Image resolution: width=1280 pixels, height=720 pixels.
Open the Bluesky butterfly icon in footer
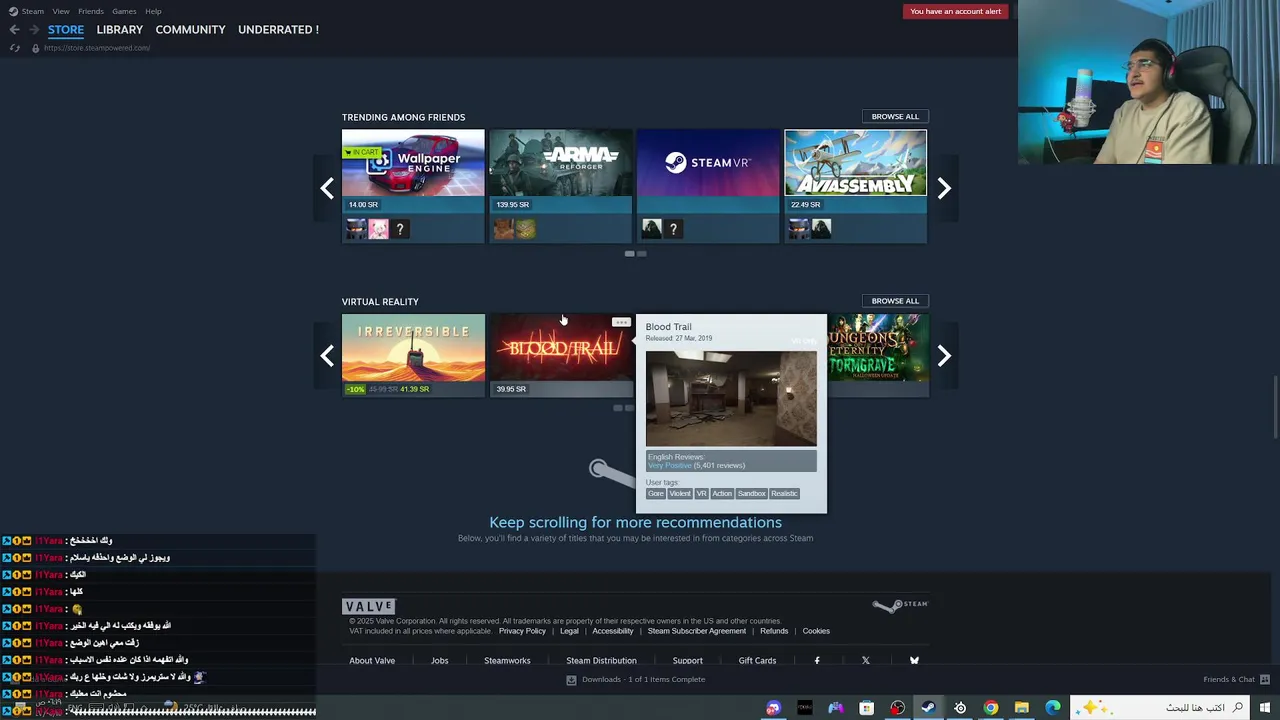tap(914, 660)
